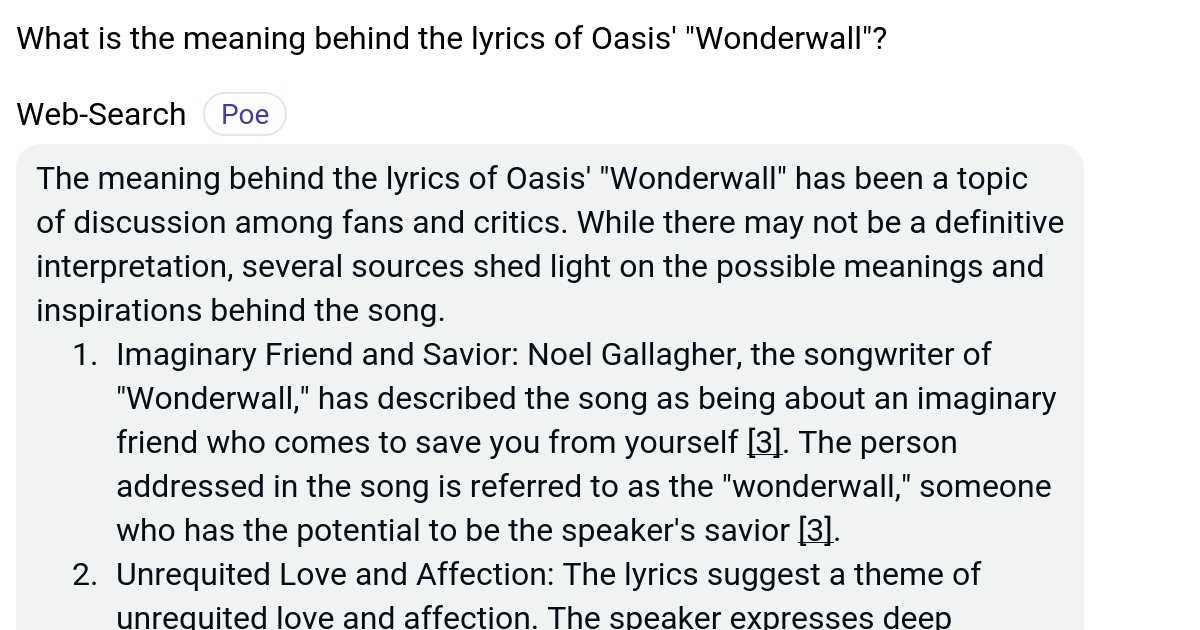Open citation [3] after "save you from yourself"

pos(764,442)
